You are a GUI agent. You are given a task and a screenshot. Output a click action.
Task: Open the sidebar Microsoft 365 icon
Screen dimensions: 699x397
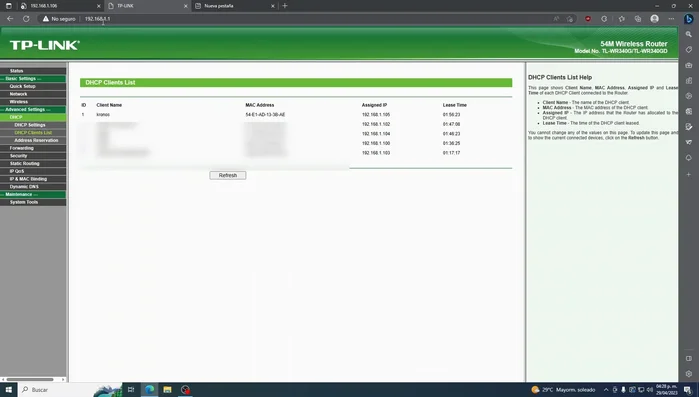(x=689, y=96)
